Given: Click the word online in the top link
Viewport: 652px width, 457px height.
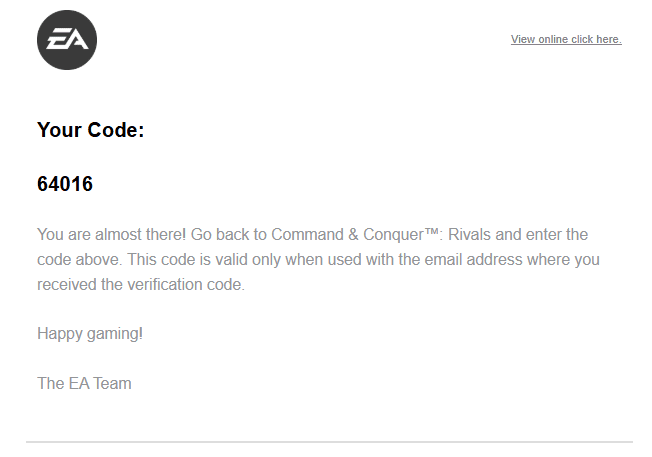Looking at the screenshot, I should [553, 39].
